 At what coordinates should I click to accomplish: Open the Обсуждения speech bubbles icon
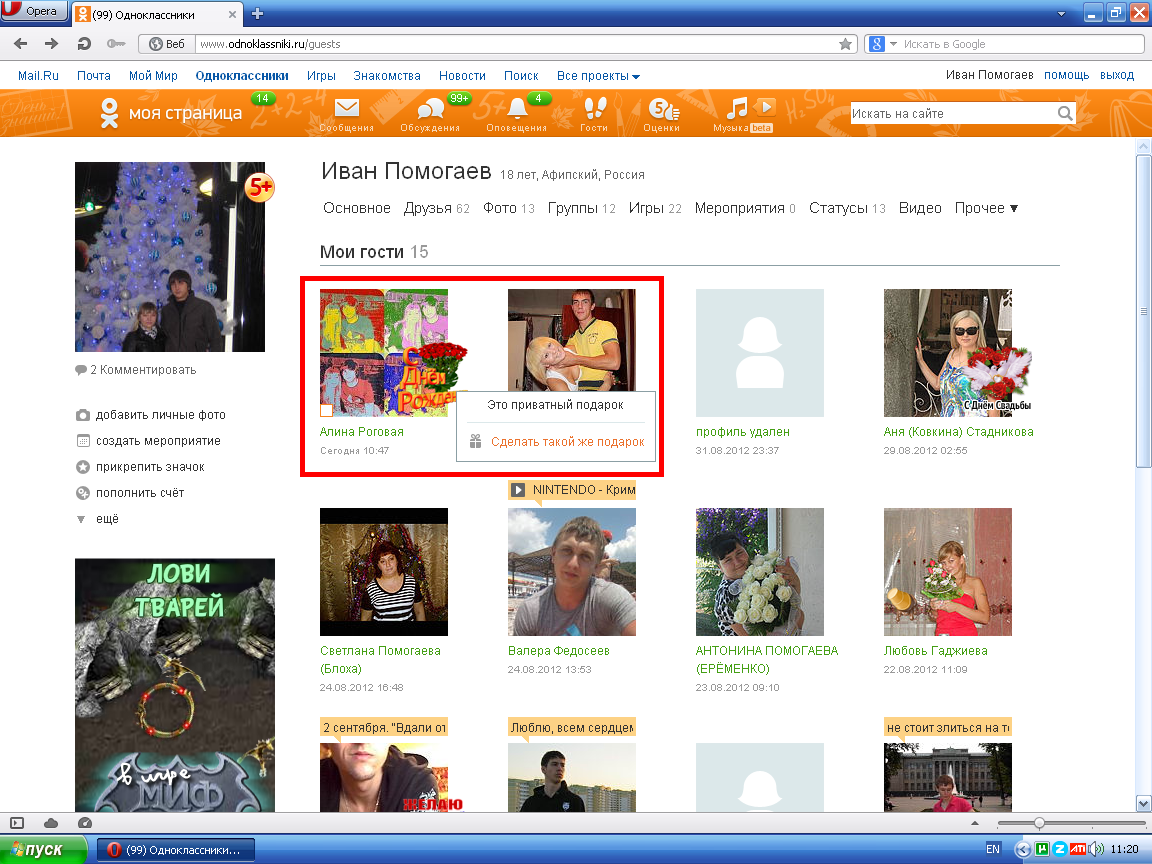pyautogui.click(x=430, y=109)
